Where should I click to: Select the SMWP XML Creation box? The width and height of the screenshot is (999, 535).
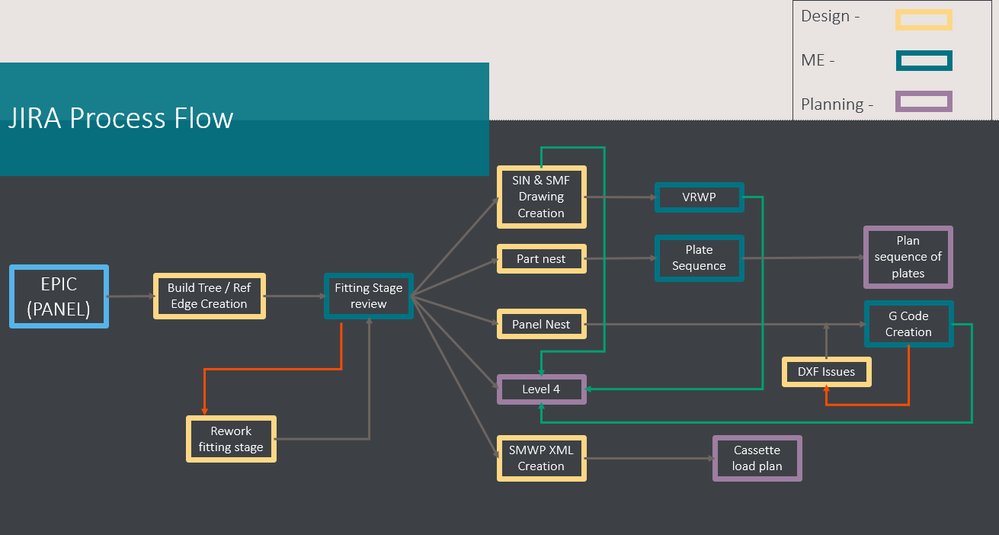pos(541,458)
